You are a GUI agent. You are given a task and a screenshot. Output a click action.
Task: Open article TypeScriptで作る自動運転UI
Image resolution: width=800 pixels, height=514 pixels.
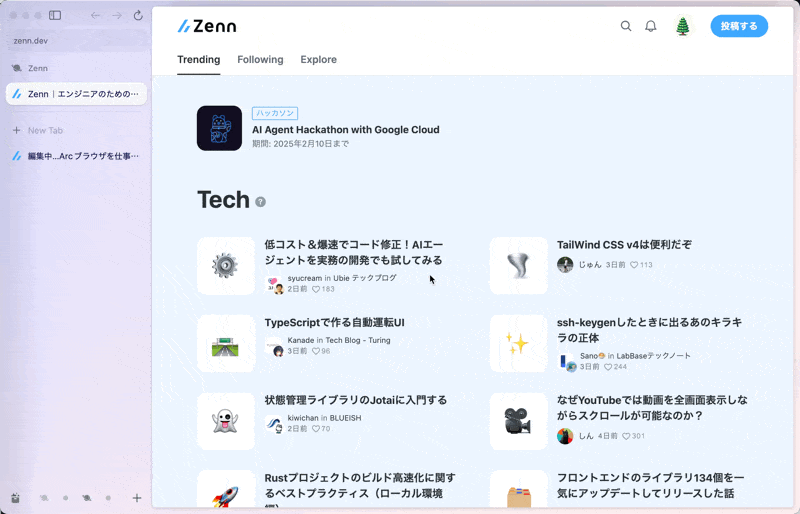[x=334, y=322]
